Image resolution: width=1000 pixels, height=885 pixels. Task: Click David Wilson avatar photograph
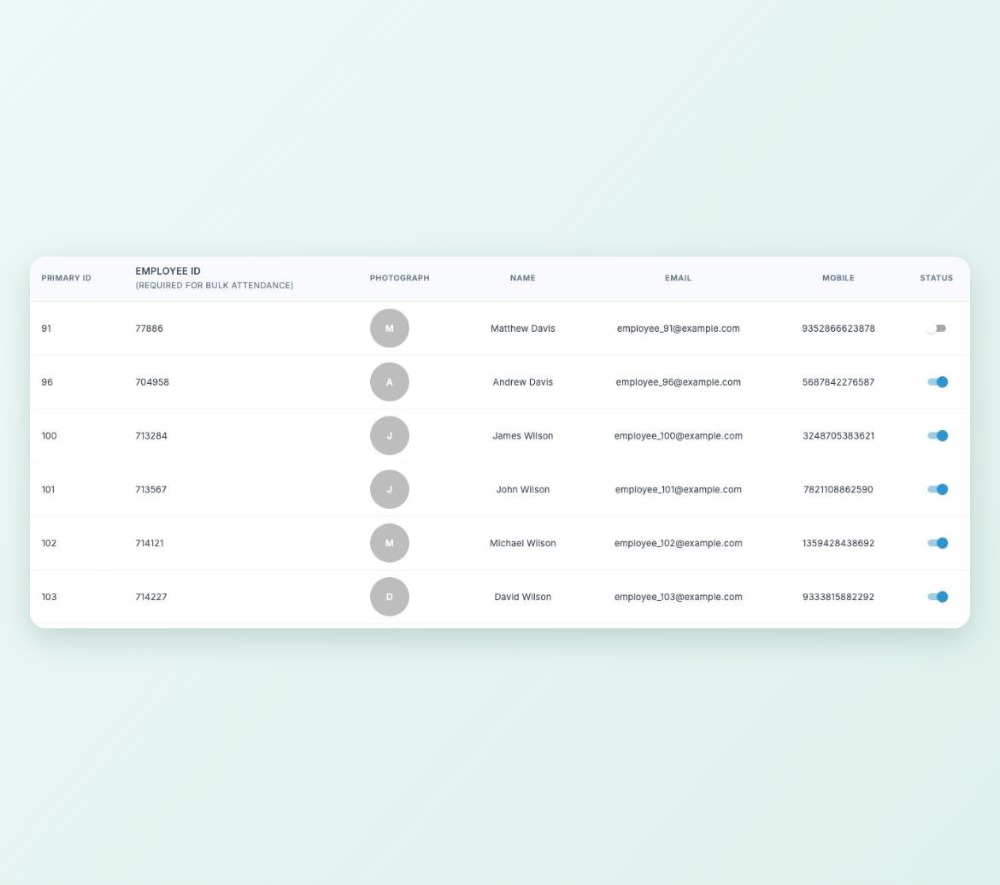[x=389, y=596]
